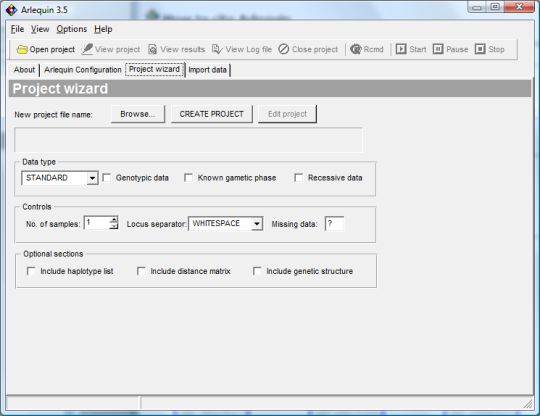
Task: Switch to the About tab
Action: (x=24, y=70)
